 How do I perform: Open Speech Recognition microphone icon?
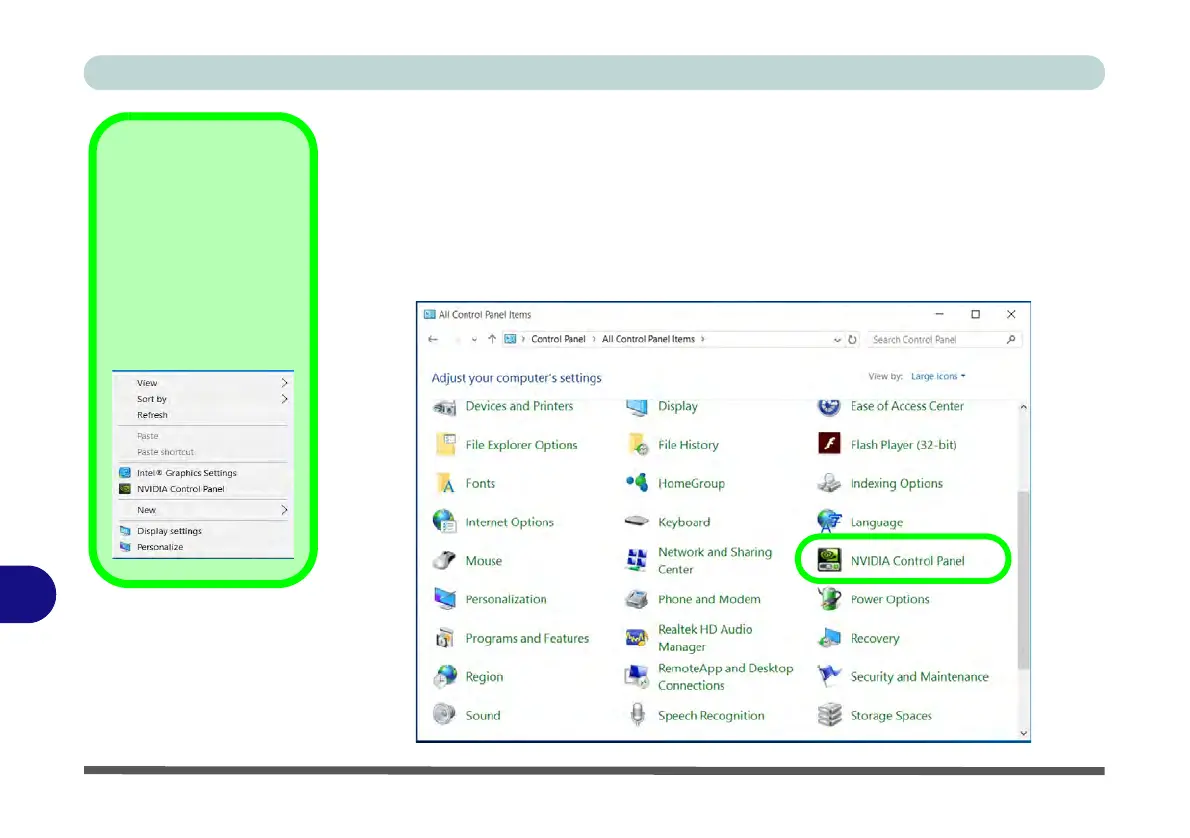point(638,714)
